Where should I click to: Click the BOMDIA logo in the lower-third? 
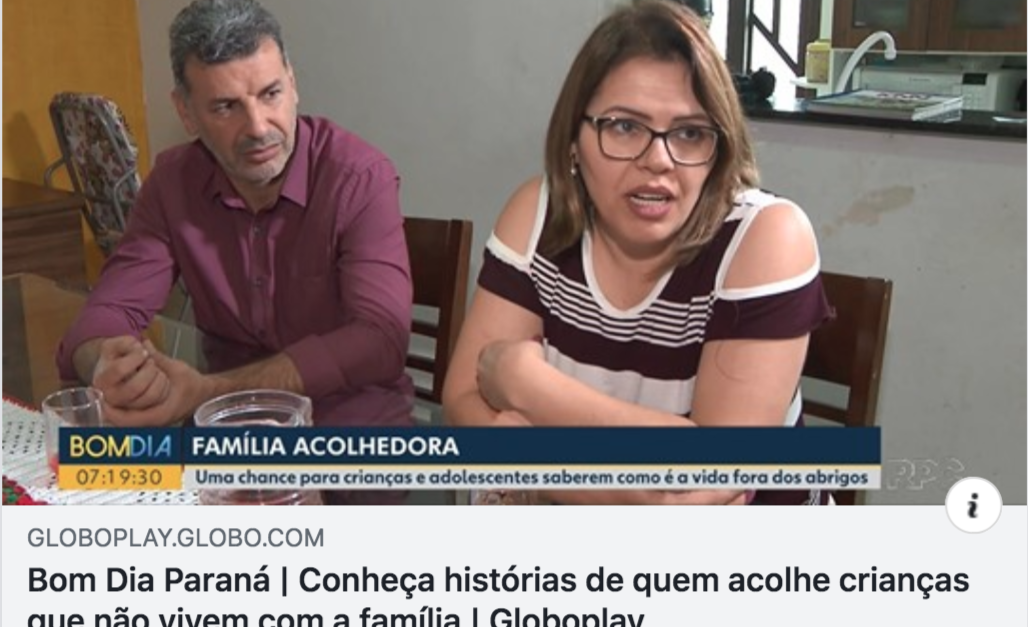(120, 447)
